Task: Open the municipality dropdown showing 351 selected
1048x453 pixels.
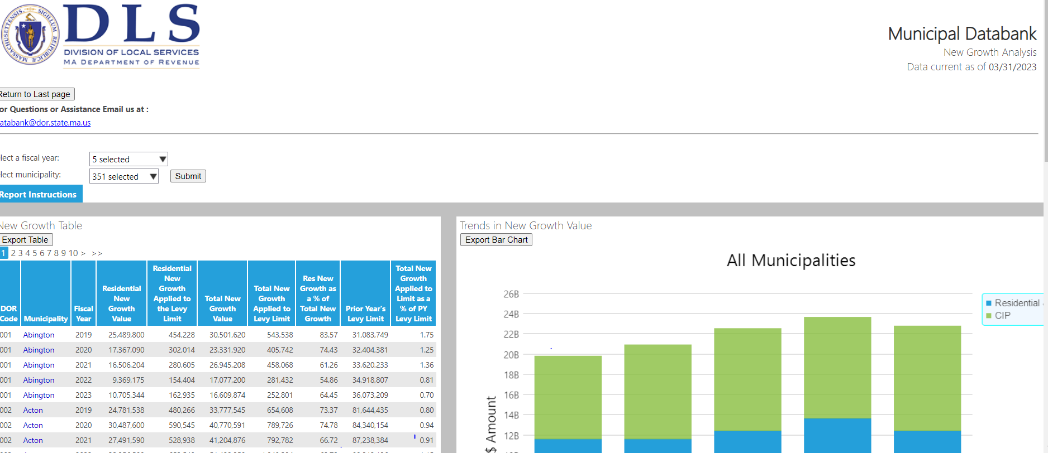Action: tap(124, 176)
